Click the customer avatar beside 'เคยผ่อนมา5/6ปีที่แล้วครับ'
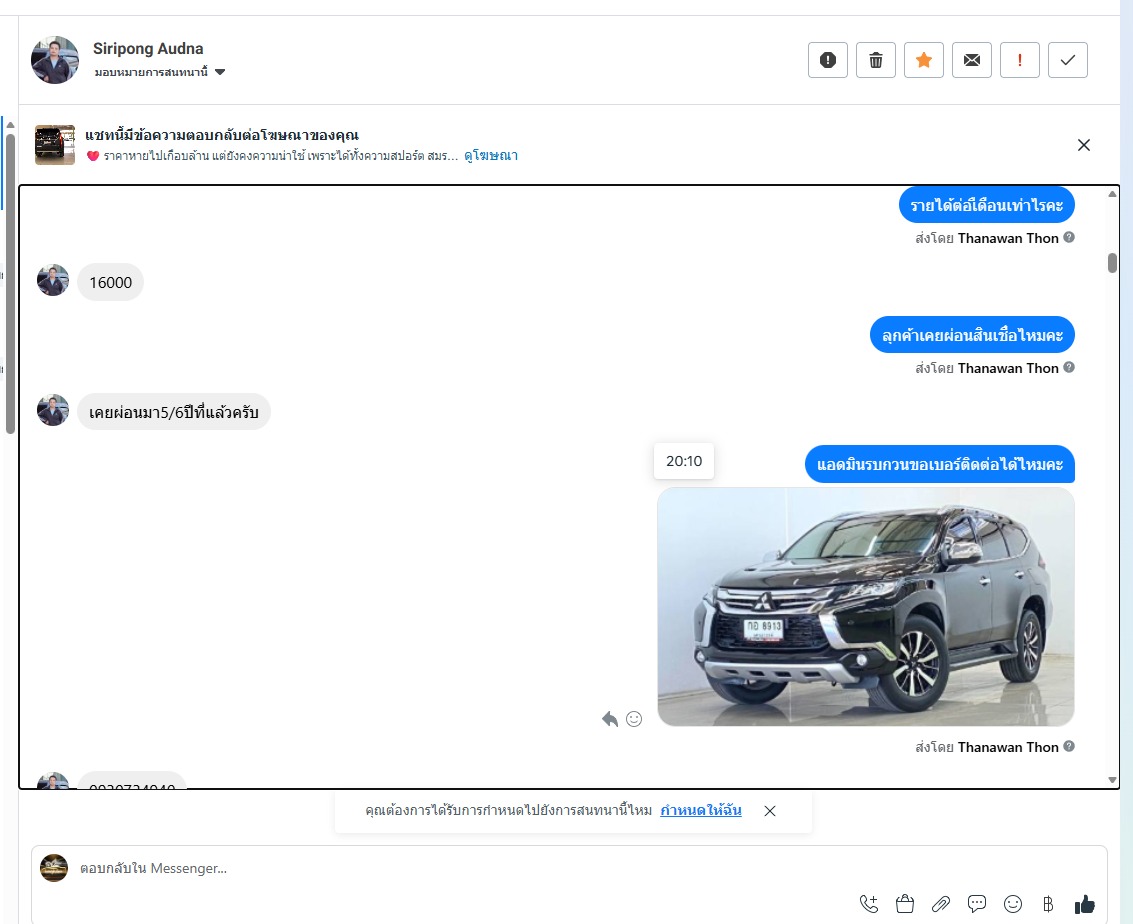This screenshot has width=1133, height=924. tap(53, 410)
